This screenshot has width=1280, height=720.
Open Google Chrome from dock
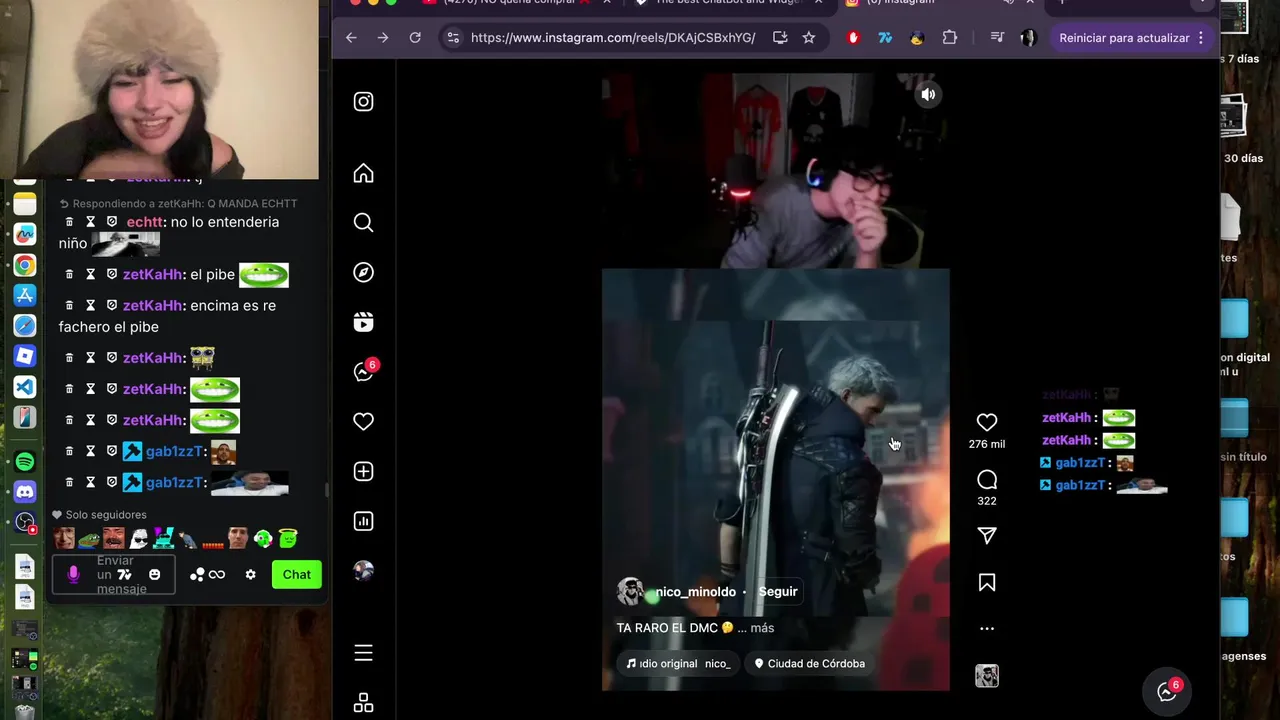point(25,265)
